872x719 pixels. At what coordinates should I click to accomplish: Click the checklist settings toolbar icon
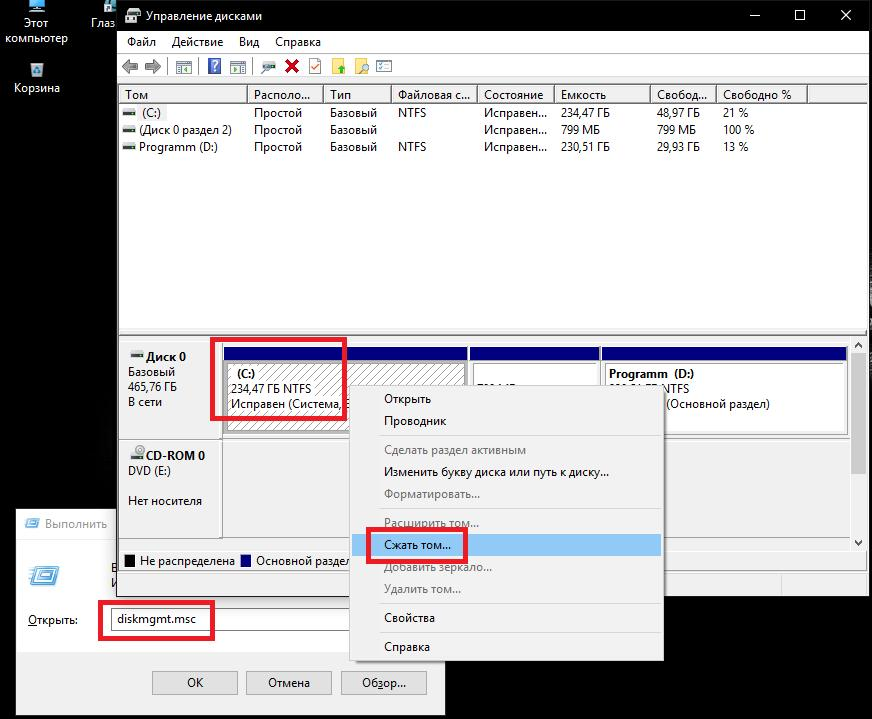(x=384, y=66)
